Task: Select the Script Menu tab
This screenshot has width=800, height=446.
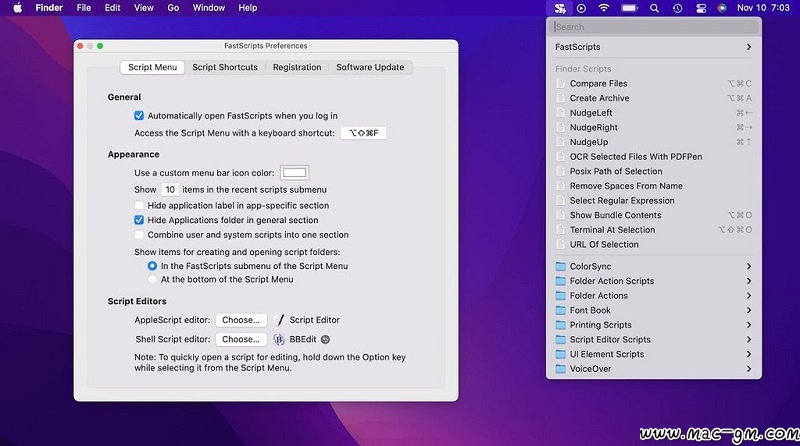Action: click(x=153, y=67)
